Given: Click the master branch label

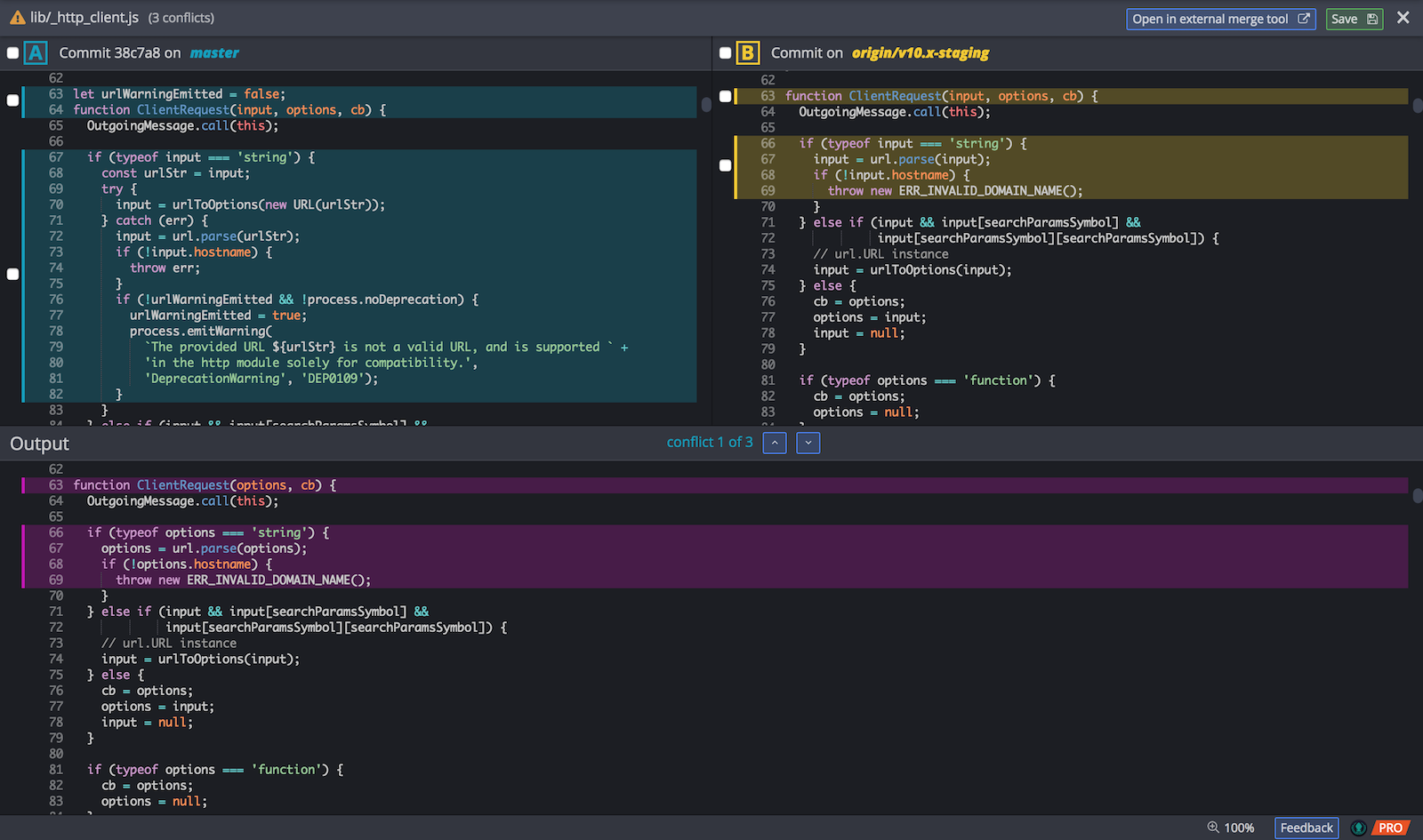Looking at the screenshot, I should tap(214, 53).
